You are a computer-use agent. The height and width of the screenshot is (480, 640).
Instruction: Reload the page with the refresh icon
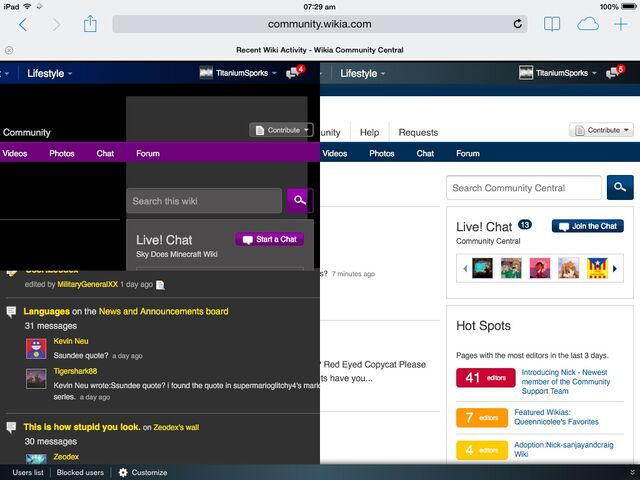click(x=518, y=24)
